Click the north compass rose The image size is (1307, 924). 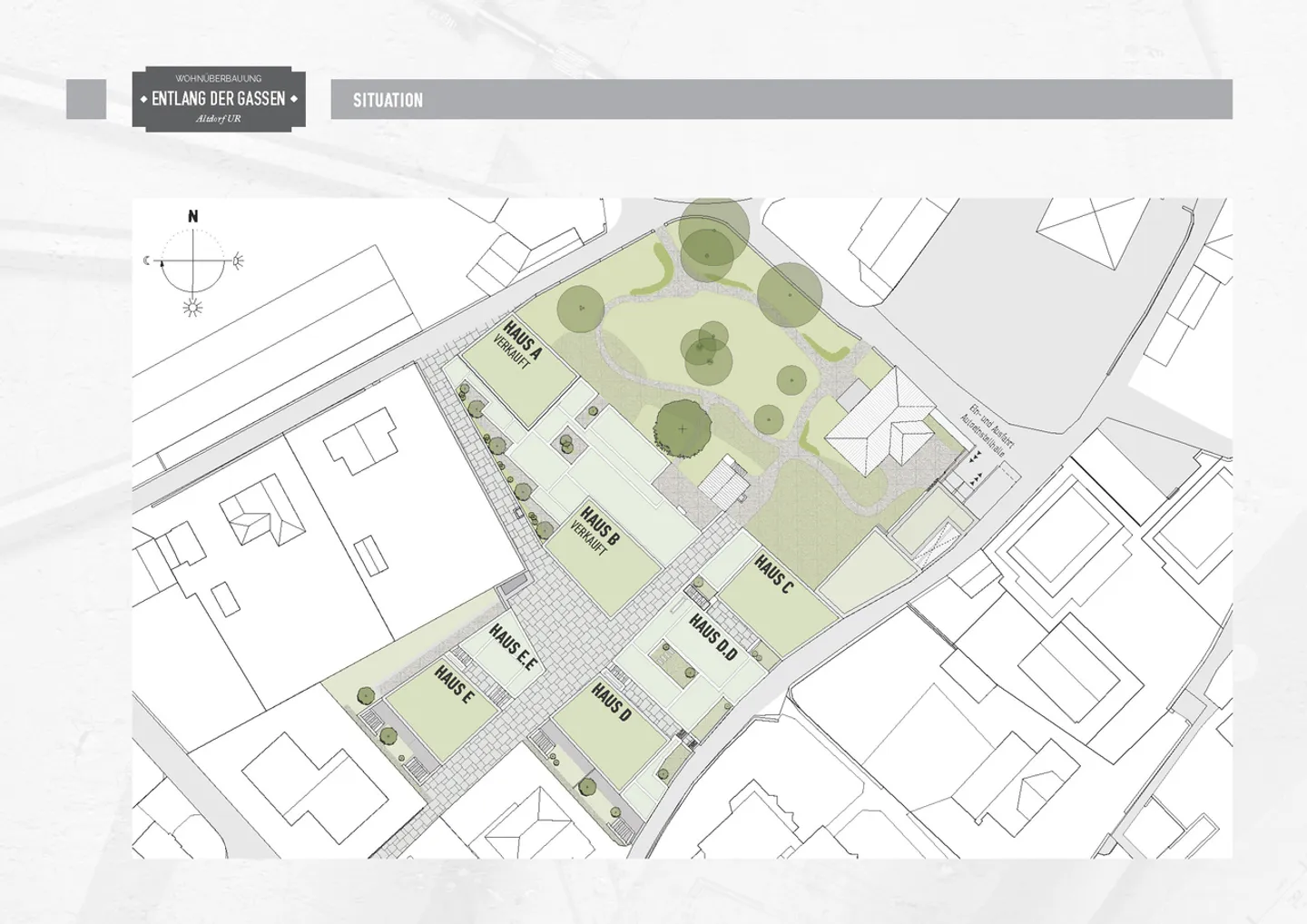coord(192,260)
